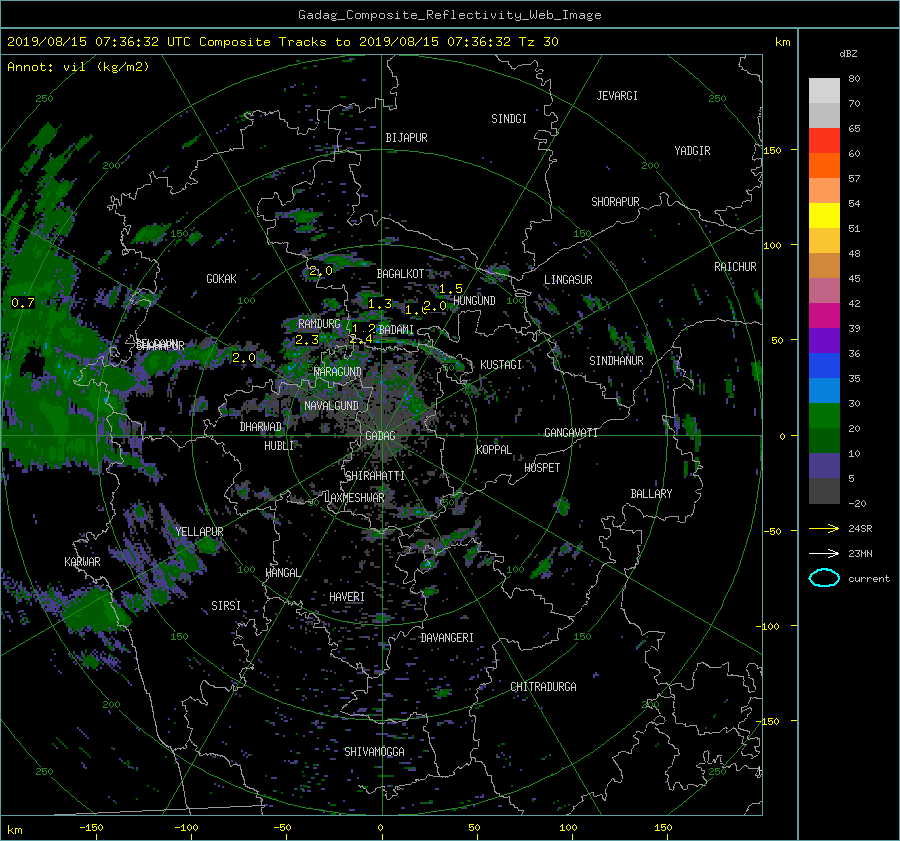Select the RAMDURG label
This screenshot has width=900, height=841.
[319, 324]
